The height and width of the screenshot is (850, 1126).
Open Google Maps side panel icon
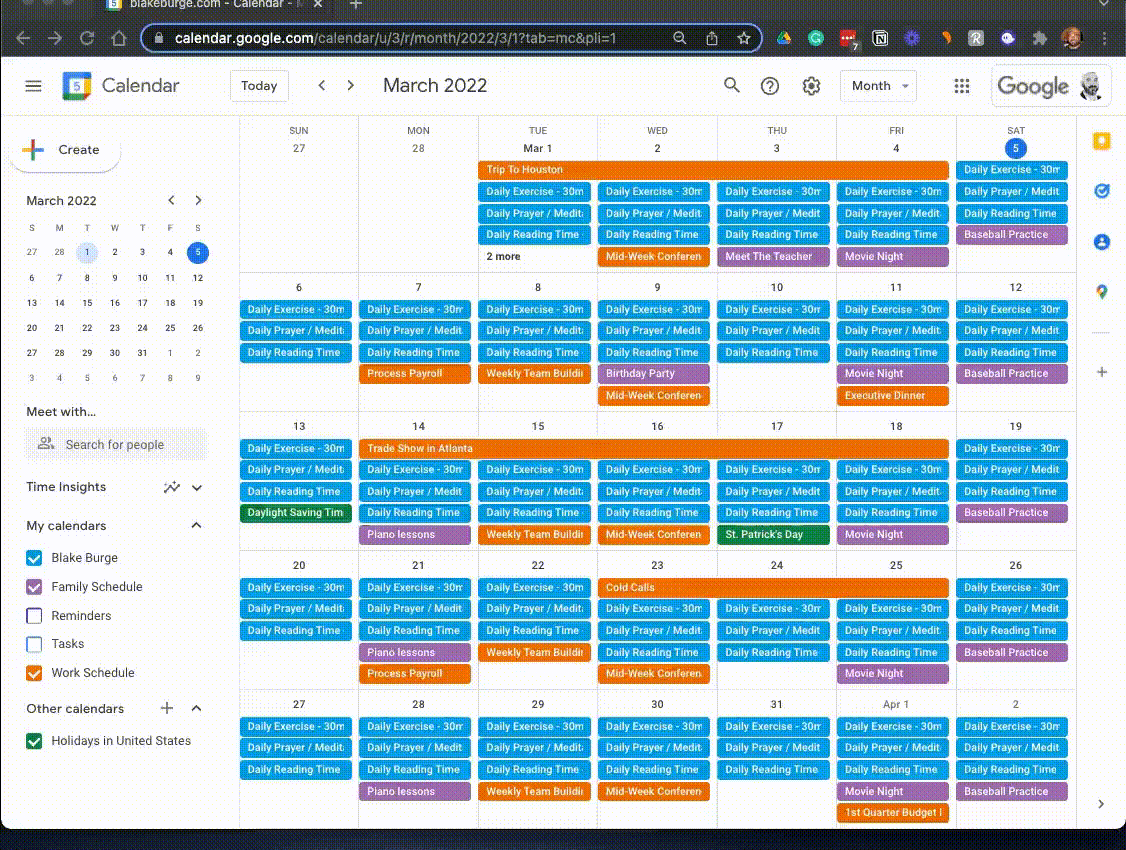point(1102,292)
